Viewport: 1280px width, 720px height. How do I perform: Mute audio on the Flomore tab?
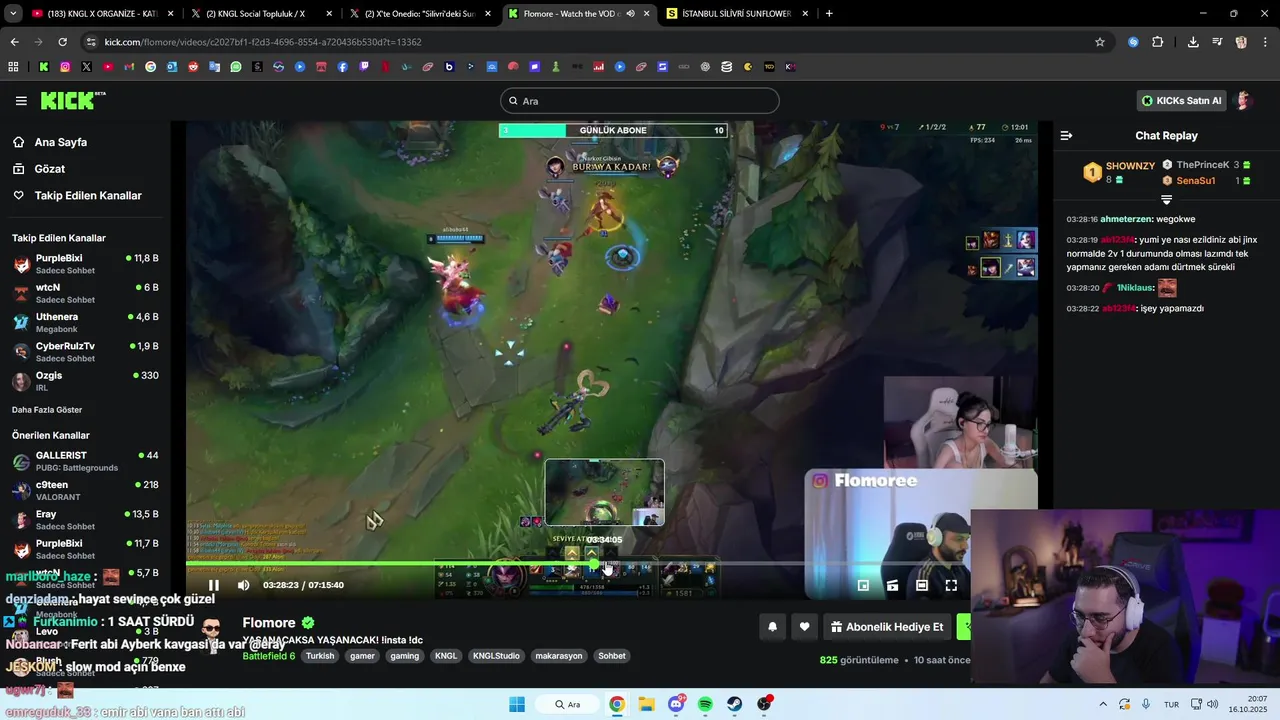point(630,14)
